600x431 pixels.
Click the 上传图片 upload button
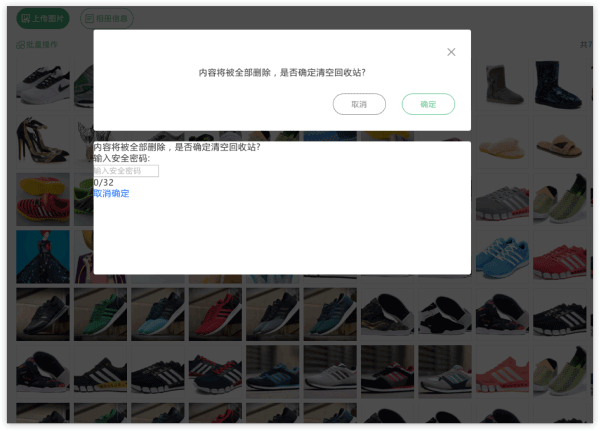pyautogui.click(x=43, y=18)
